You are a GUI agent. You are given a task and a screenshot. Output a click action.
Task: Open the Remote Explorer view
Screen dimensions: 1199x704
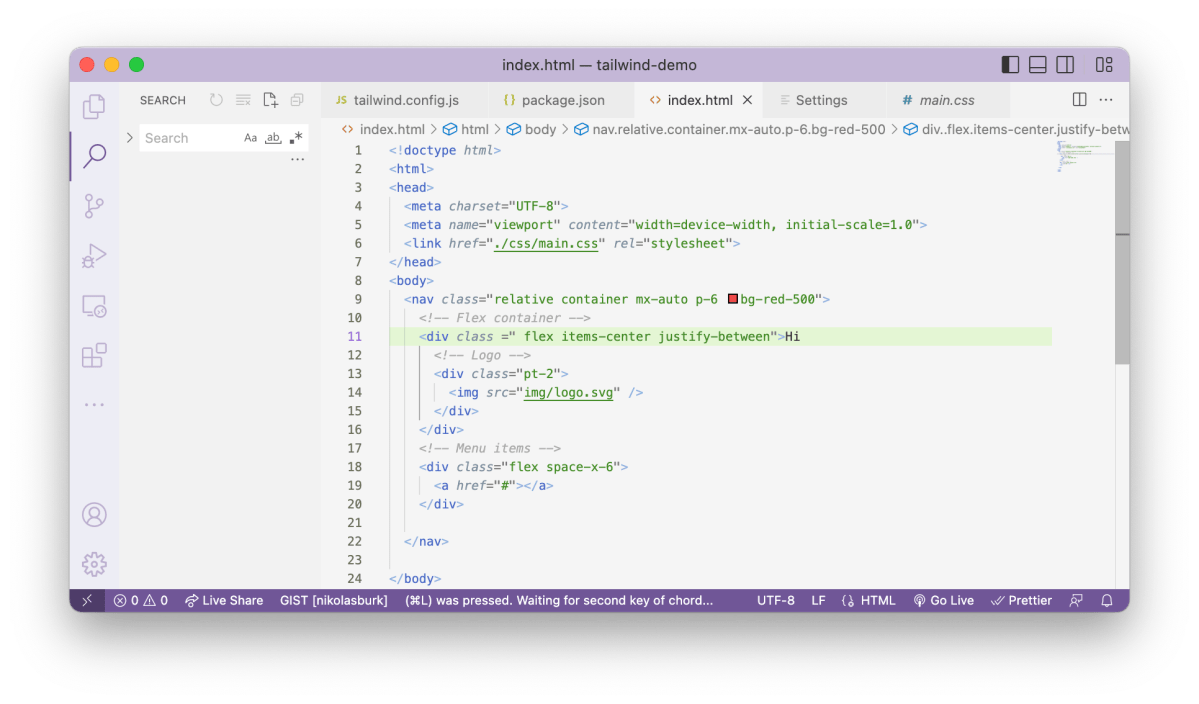[94, 306]
